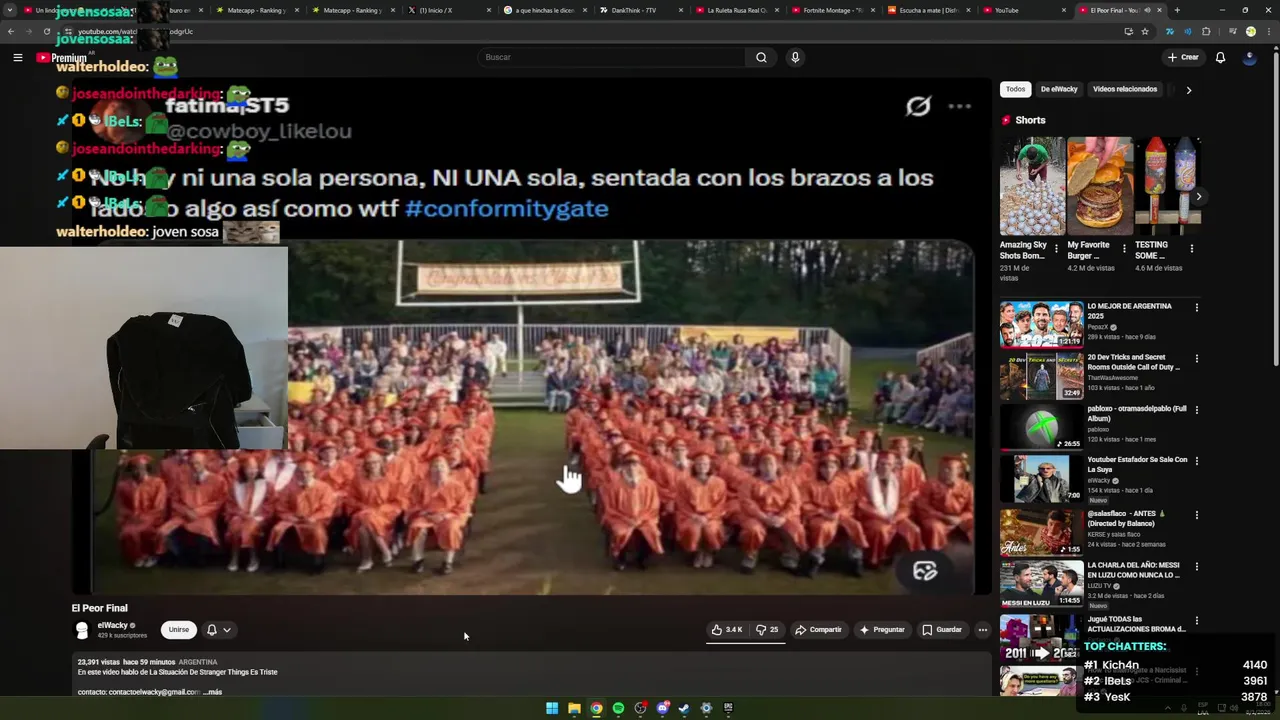Click the Preguntar button
The height and width of the screenshot is (720, 1280).
point(881,630)
